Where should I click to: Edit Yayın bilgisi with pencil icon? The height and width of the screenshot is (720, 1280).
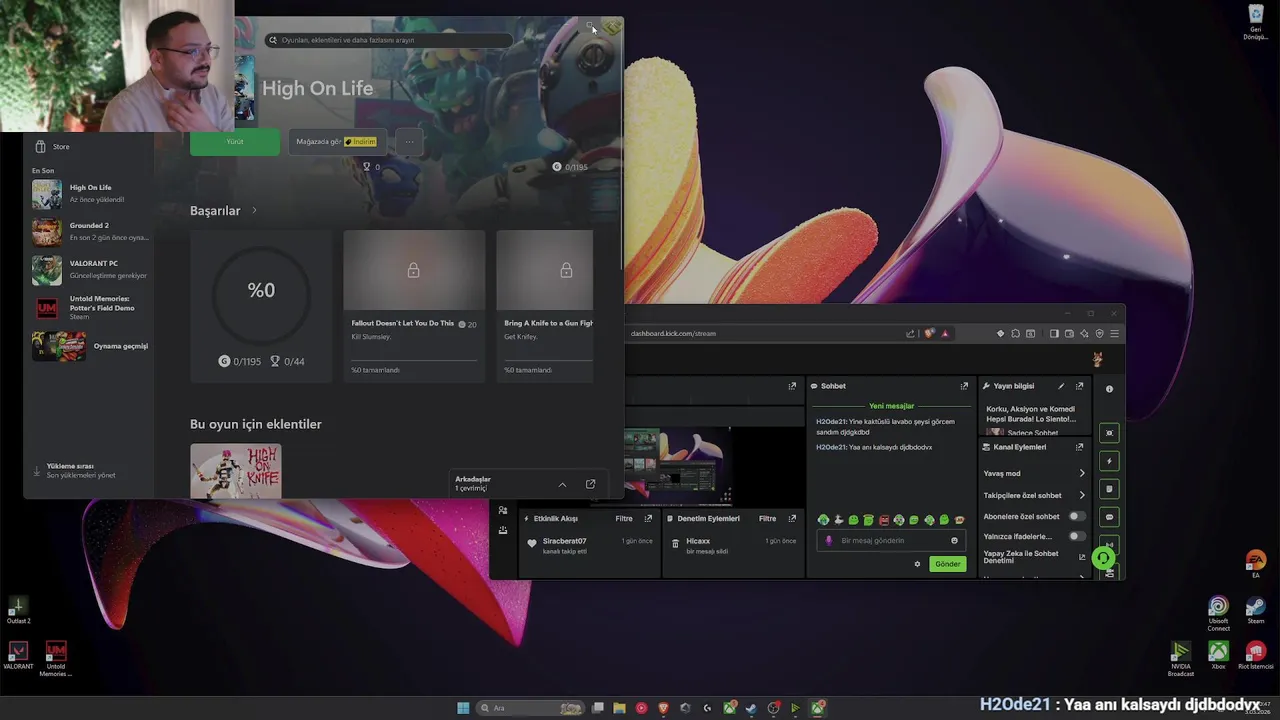coord(1061,386)
